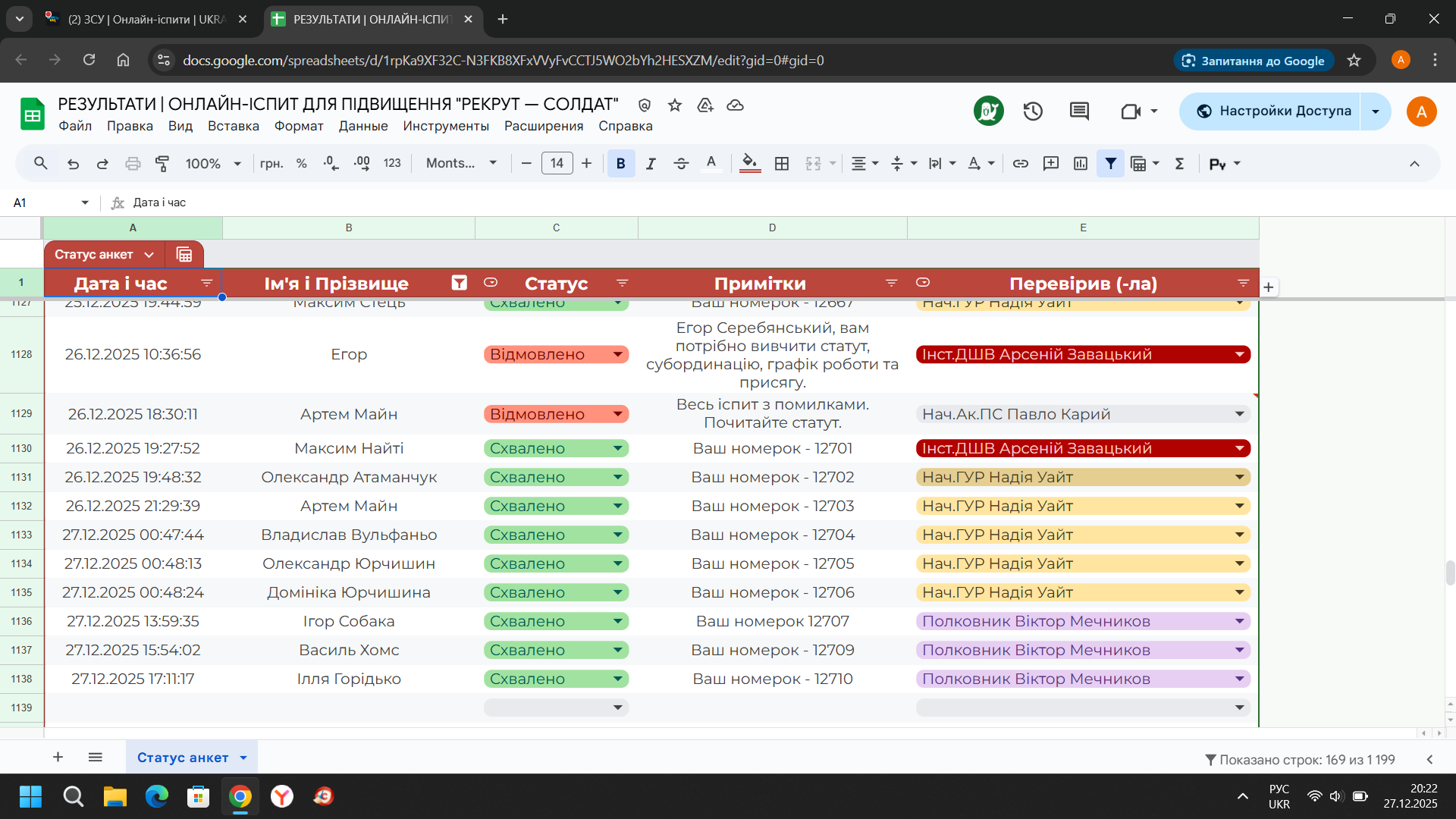Open the text color picker
Viewport: 1456px width, 819px height.
click(x=711, y=163)
